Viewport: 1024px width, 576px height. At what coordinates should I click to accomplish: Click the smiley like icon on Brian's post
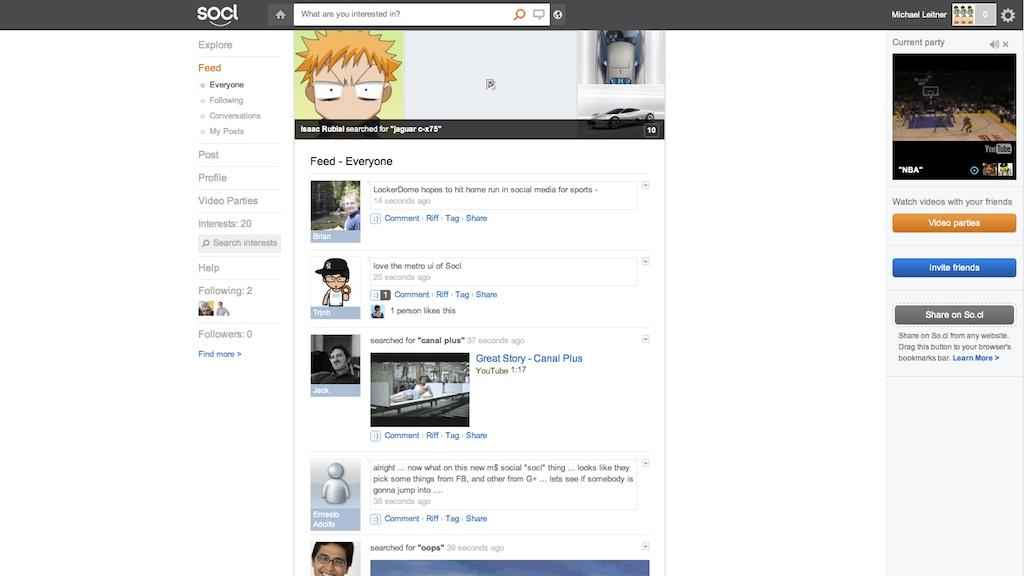tap(376, 219)
